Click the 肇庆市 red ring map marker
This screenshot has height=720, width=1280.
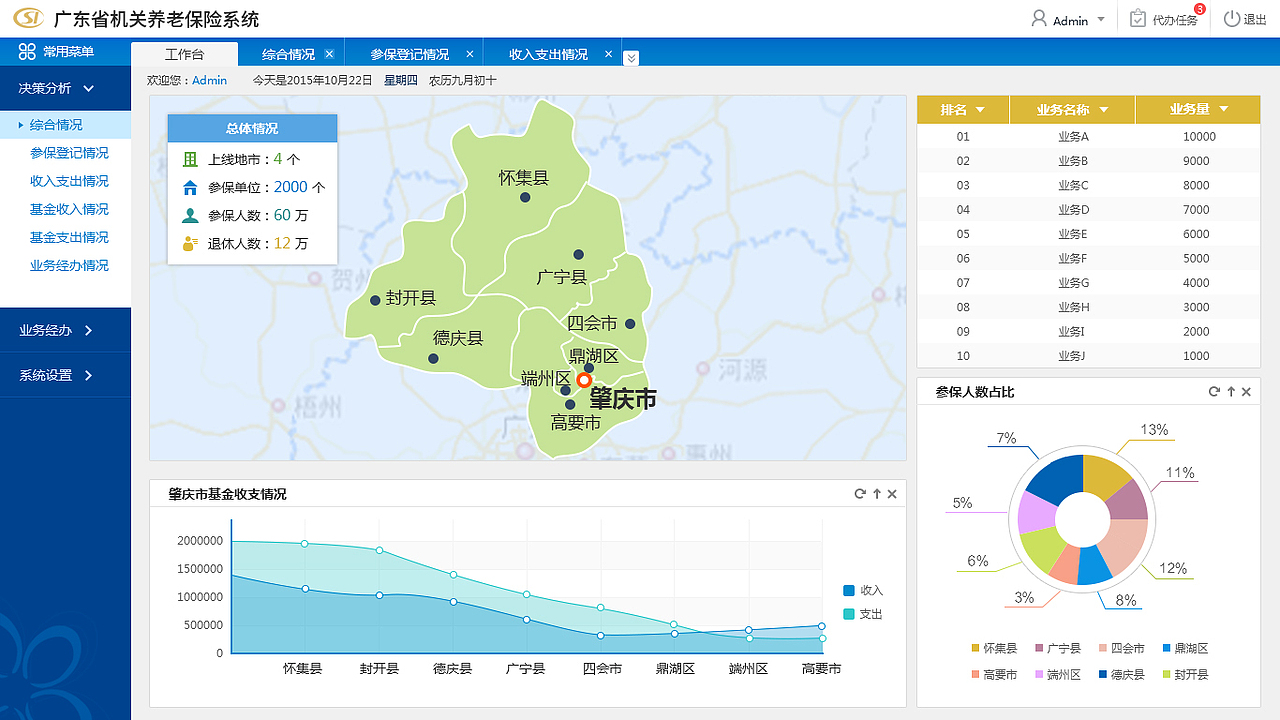(585, 380)
